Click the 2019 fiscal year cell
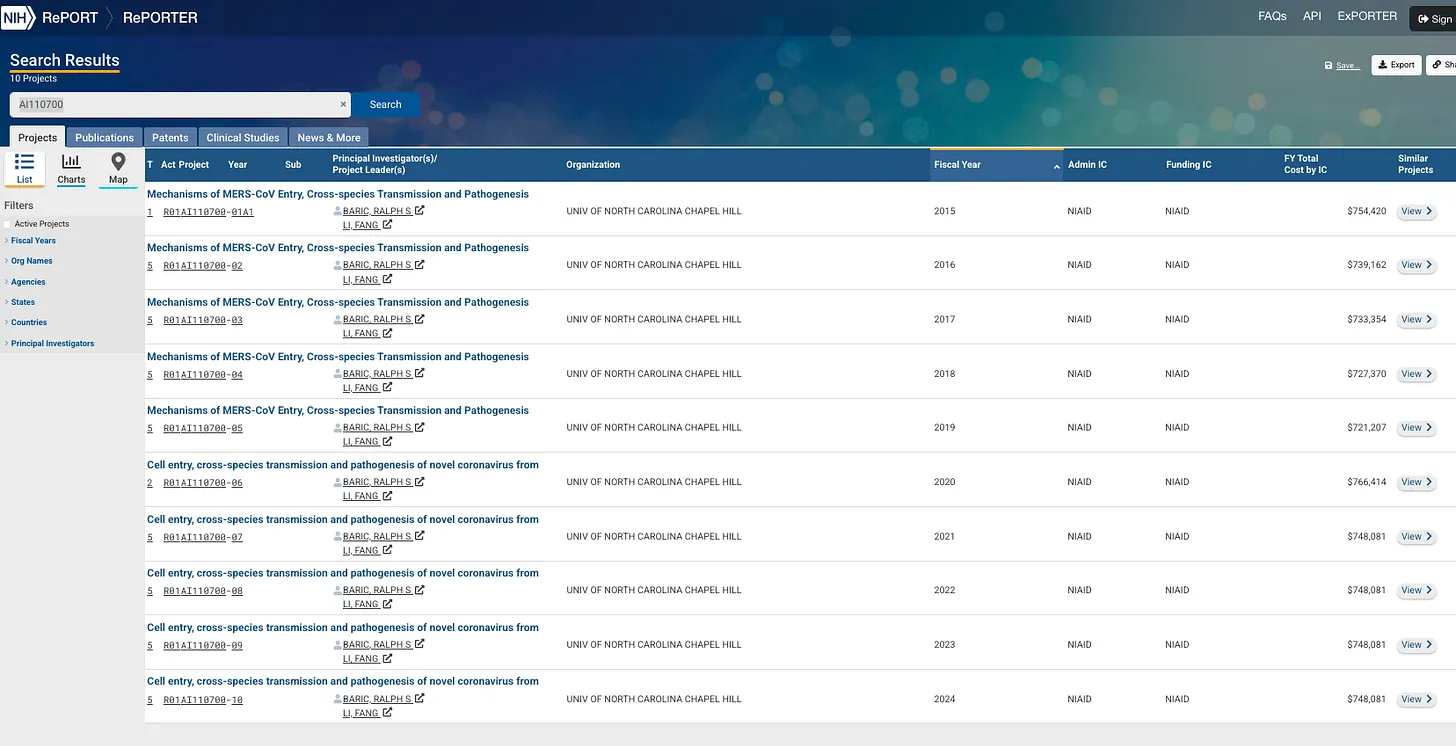Screen dimensions: 1456x746 (x=944, y=428)
